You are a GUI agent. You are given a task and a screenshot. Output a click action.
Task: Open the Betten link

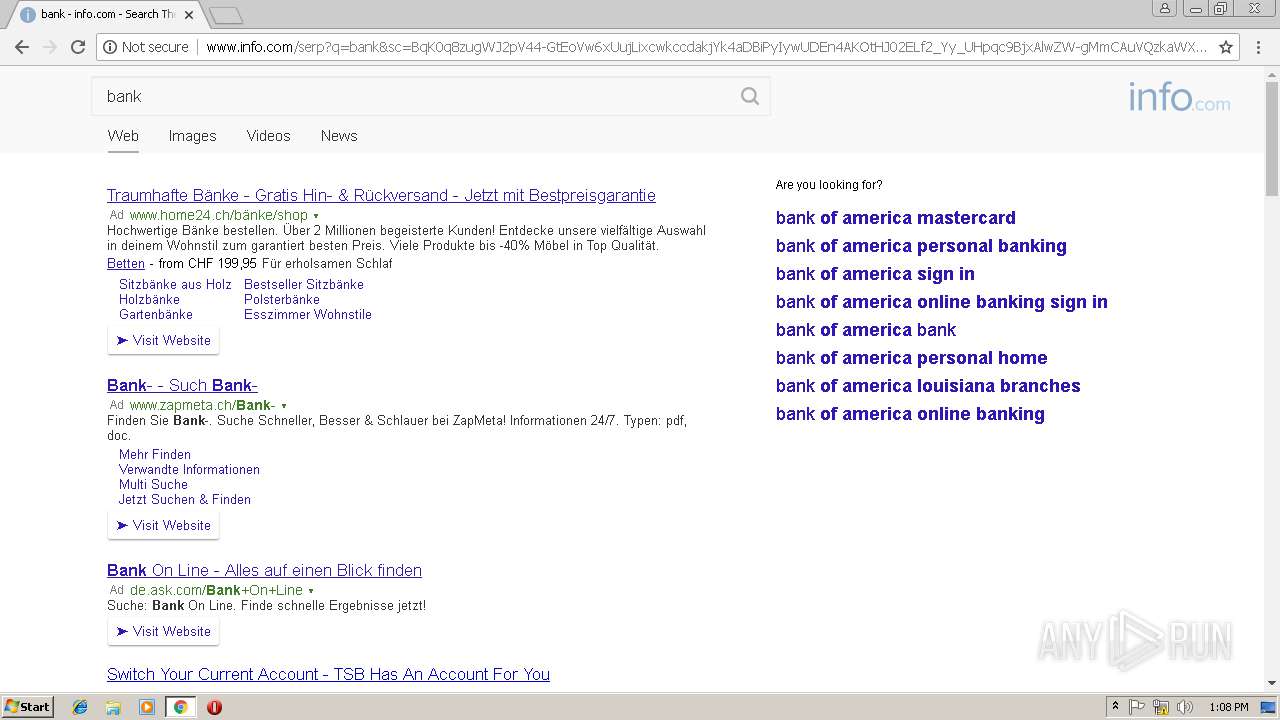(126, 264)
